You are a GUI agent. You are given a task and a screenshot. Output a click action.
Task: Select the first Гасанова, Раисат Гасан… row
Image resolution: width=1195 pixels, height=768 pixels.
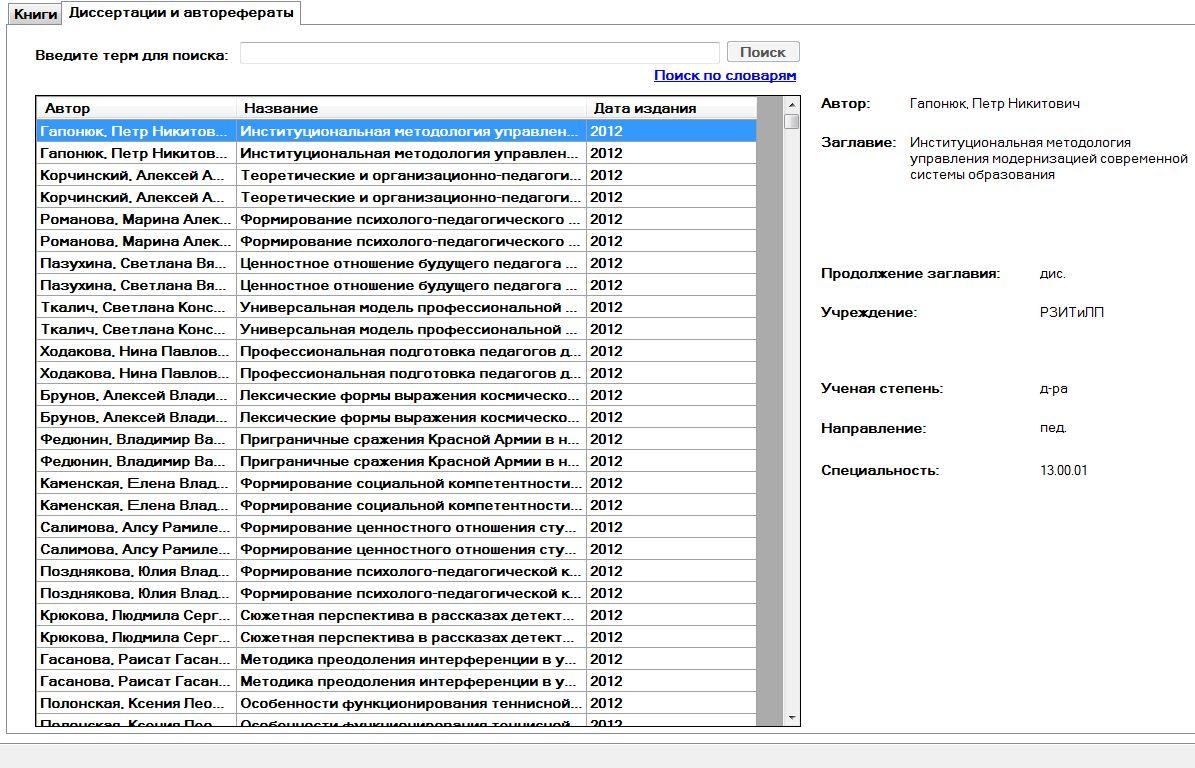click(396, 659)
